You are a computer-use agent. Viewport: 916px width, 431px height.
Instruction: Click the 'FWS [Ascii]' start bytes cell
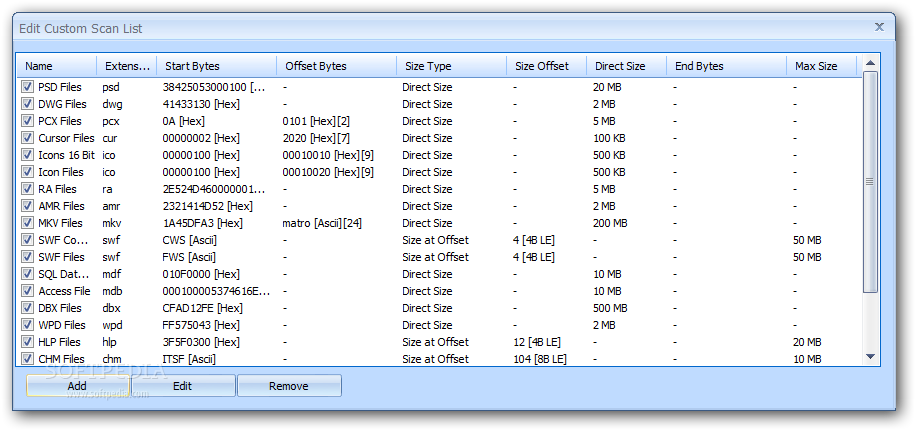(191, 257)
